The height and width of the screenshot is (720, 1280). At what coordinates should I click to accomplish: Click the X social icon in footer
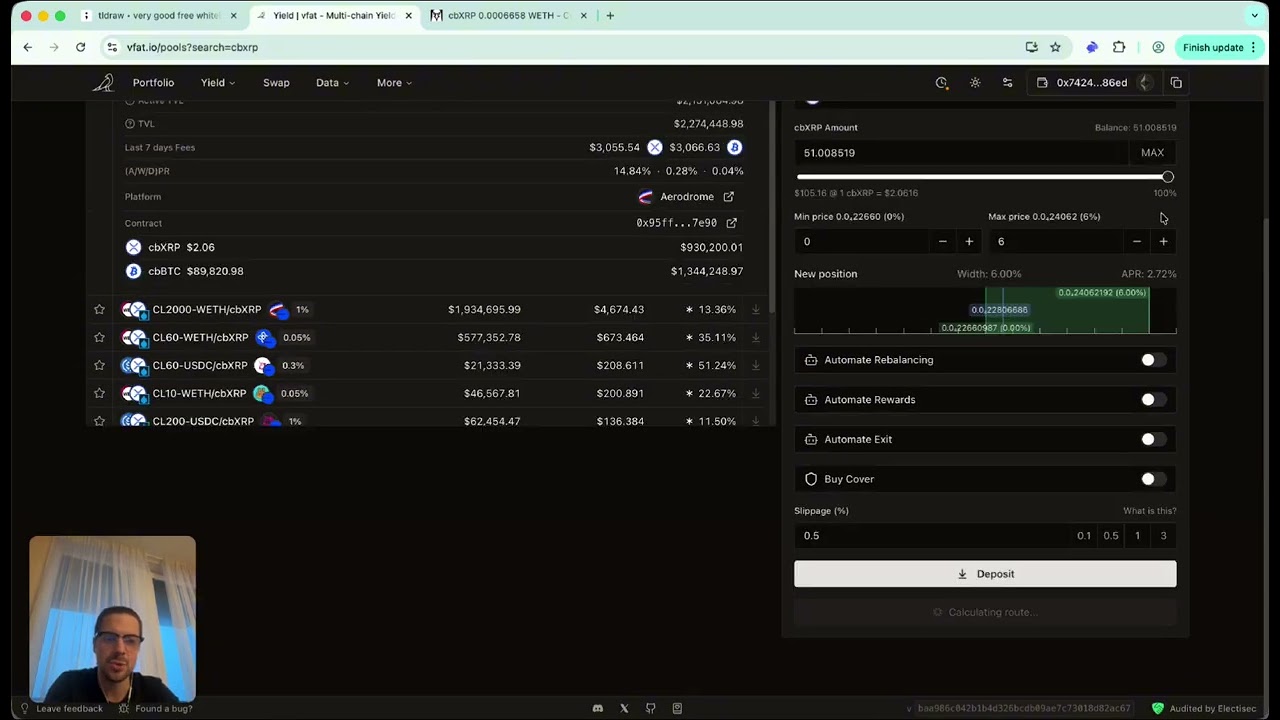tap(624, 708)
